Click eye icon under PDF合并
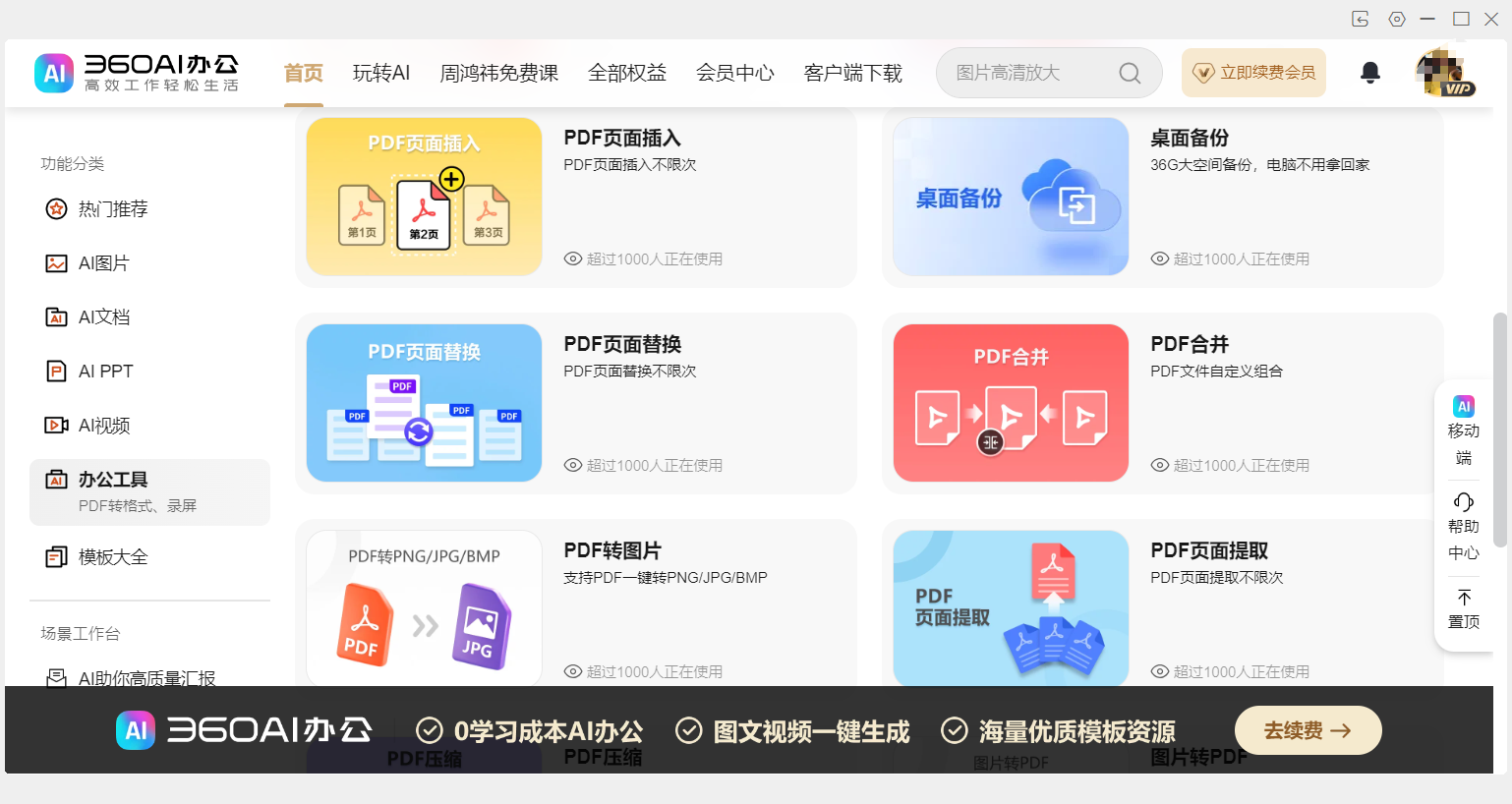This screenshot has height=804, width=1512. pyautogui.click(x=1159, y=465)
